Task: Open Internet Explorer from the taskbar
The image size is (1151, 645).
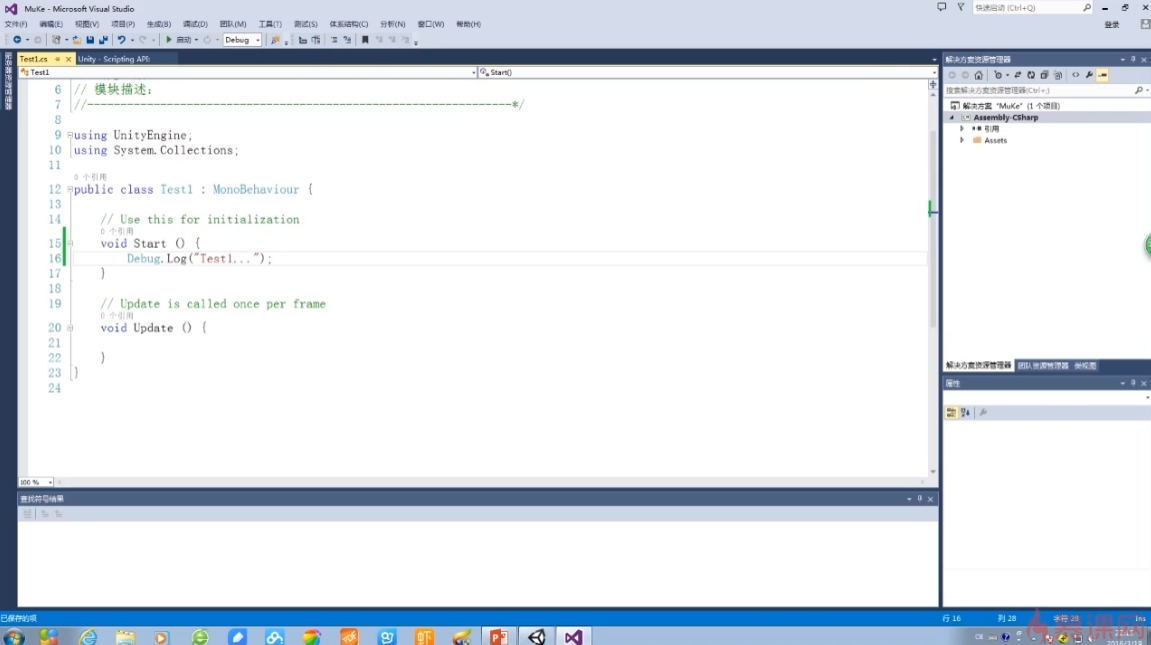Action: tap(88, 637)
